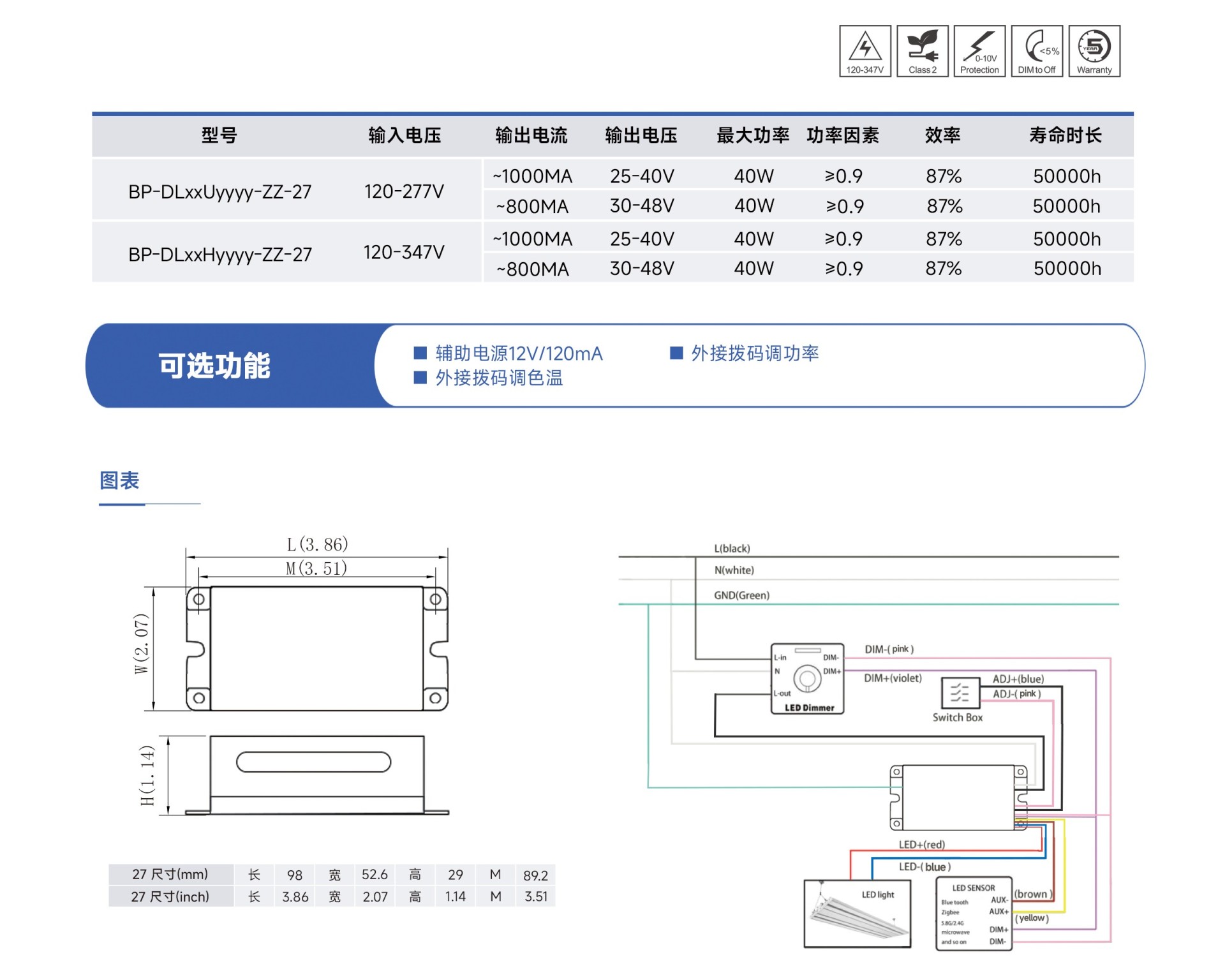Click the 52.6 width value in mm row
Viewport: 1225px width, 980px height.
tap(375, 874)
